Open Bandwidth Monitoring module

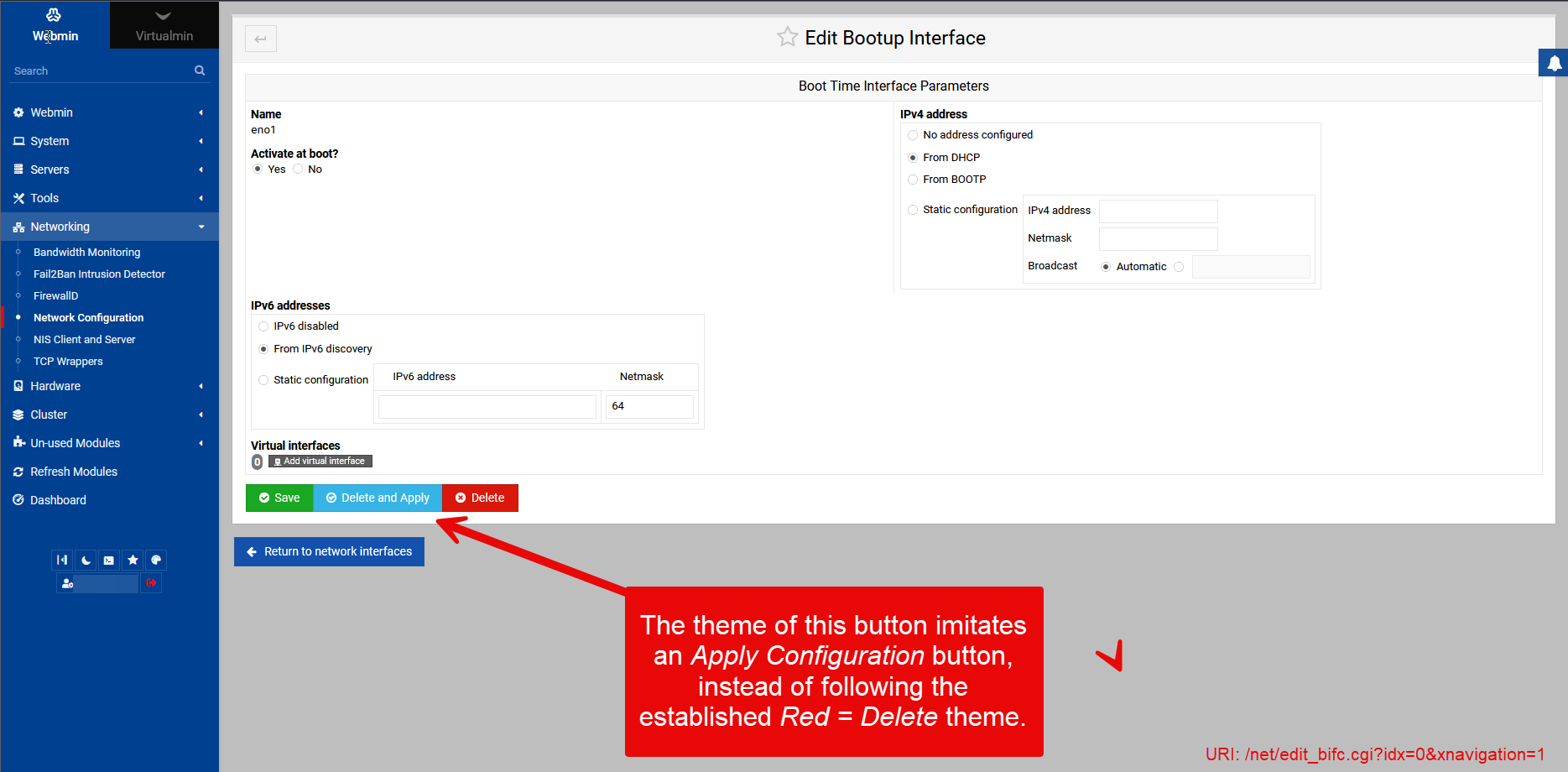87,253
